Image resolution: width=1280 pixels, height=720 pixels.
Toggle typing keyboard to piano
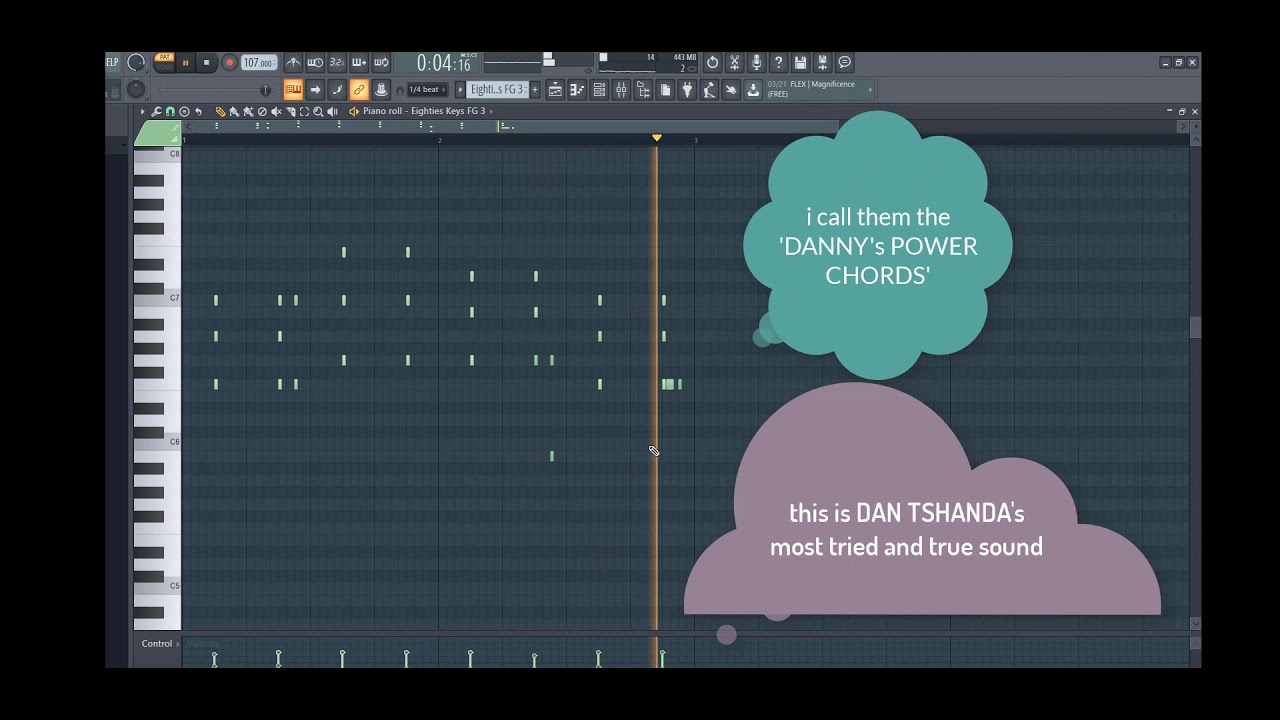(x=293, y=89)
